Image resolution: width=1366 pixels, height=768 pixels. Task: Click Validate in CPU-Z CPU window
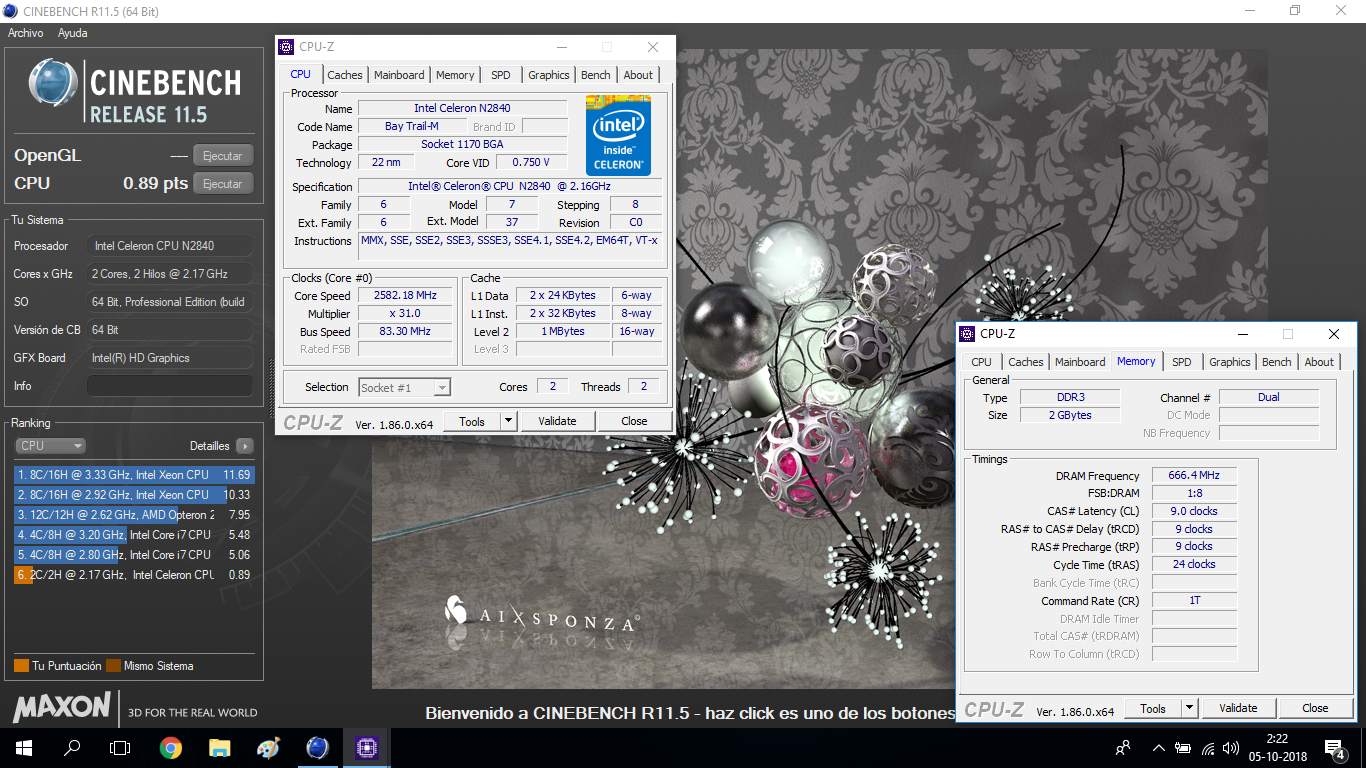557,422
